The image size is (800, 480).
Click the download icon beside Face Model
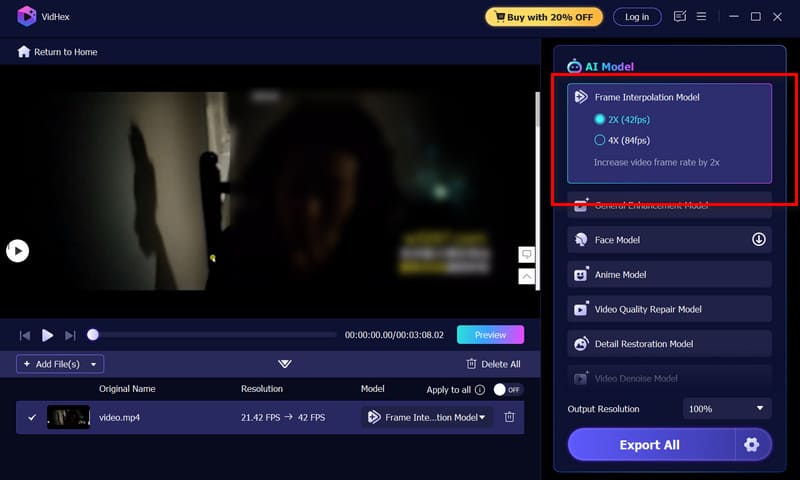tap(758, 240)
